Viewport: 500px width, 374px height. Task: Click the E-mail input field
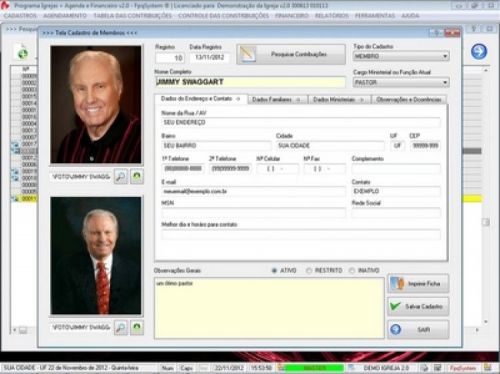253,191
